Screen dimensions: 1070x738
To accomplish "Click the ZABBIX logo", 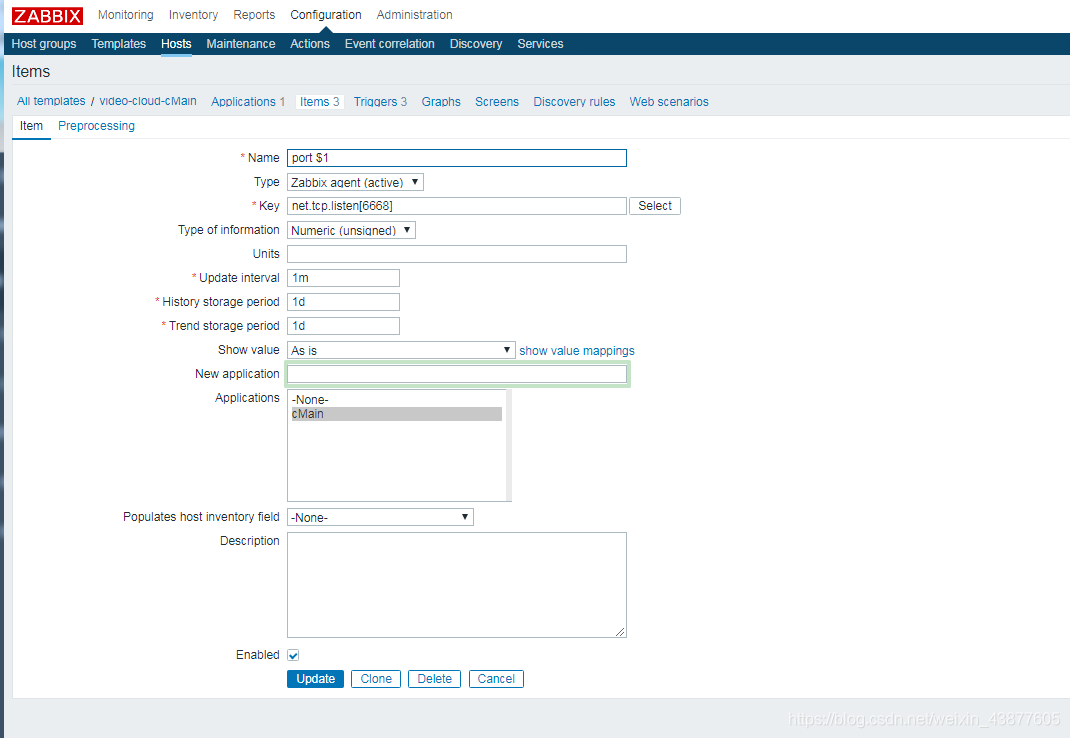I will pyautogui.click(x=47, y=16).
